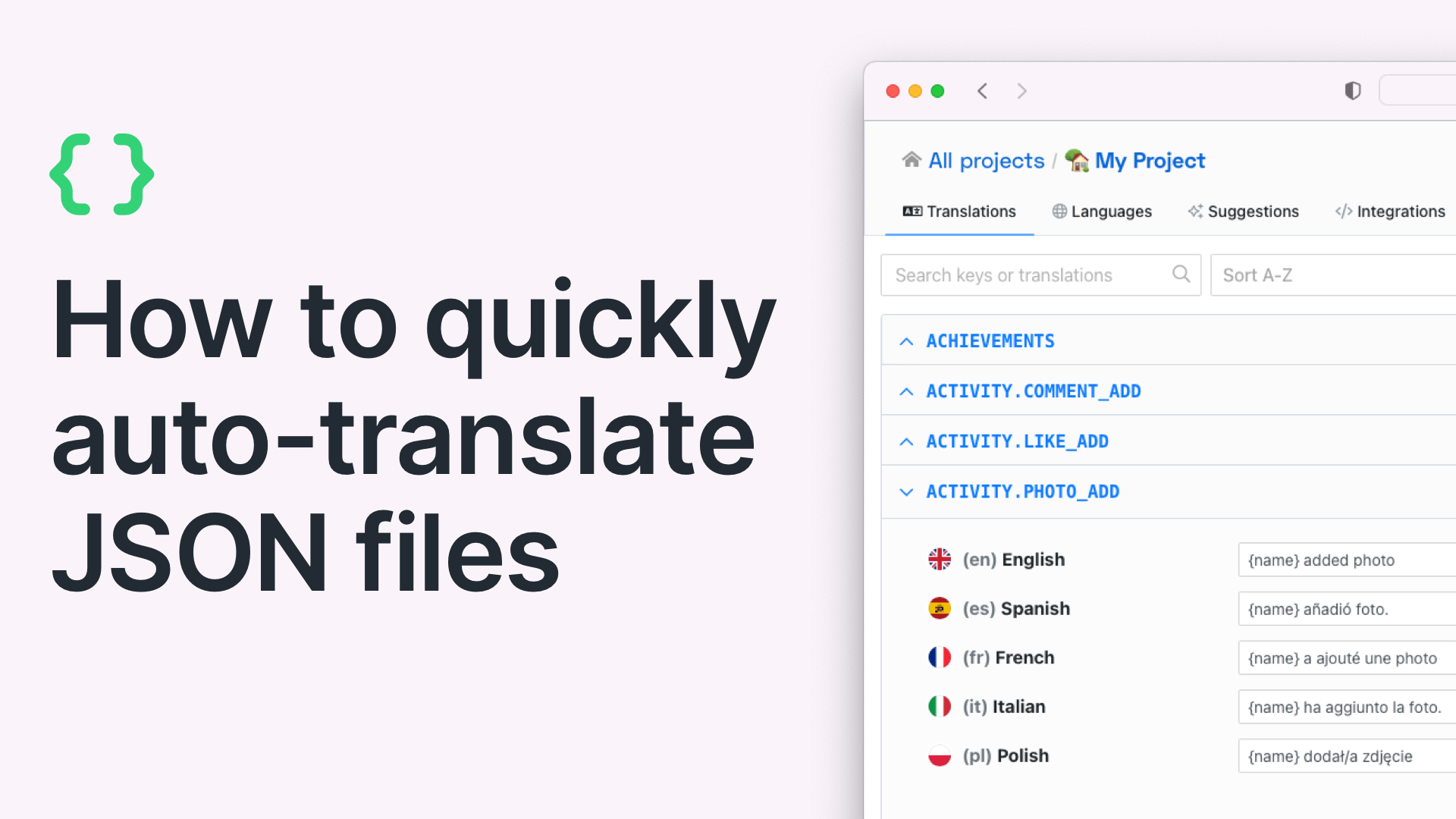Collapse the ACHIEVEMENTS section
The image size is (1456, 819).
click(x=905, y=341)
